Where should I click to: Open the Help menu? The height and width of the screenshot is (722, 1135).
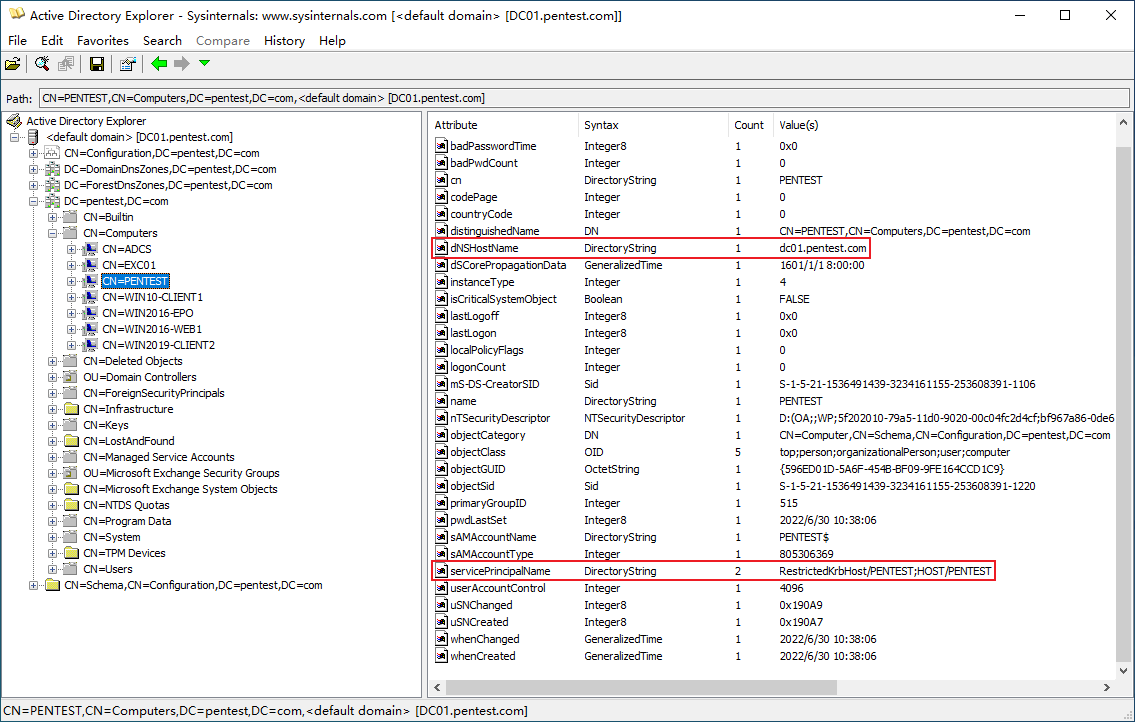point(332,41)
